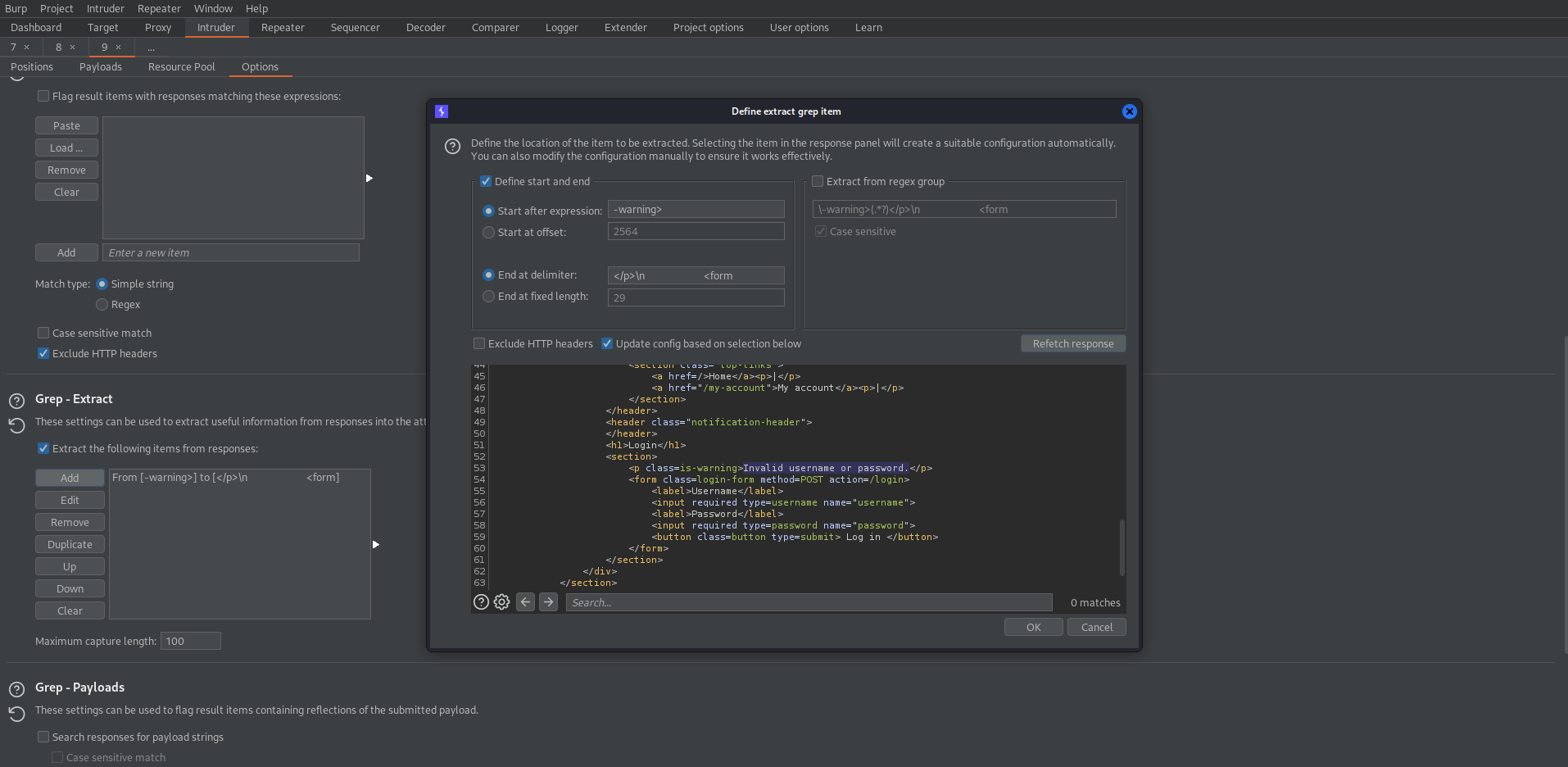This screenshot has width=1568, height=767.
Task: Open Grep - Payloads help icon
Action: pos(16,689)
